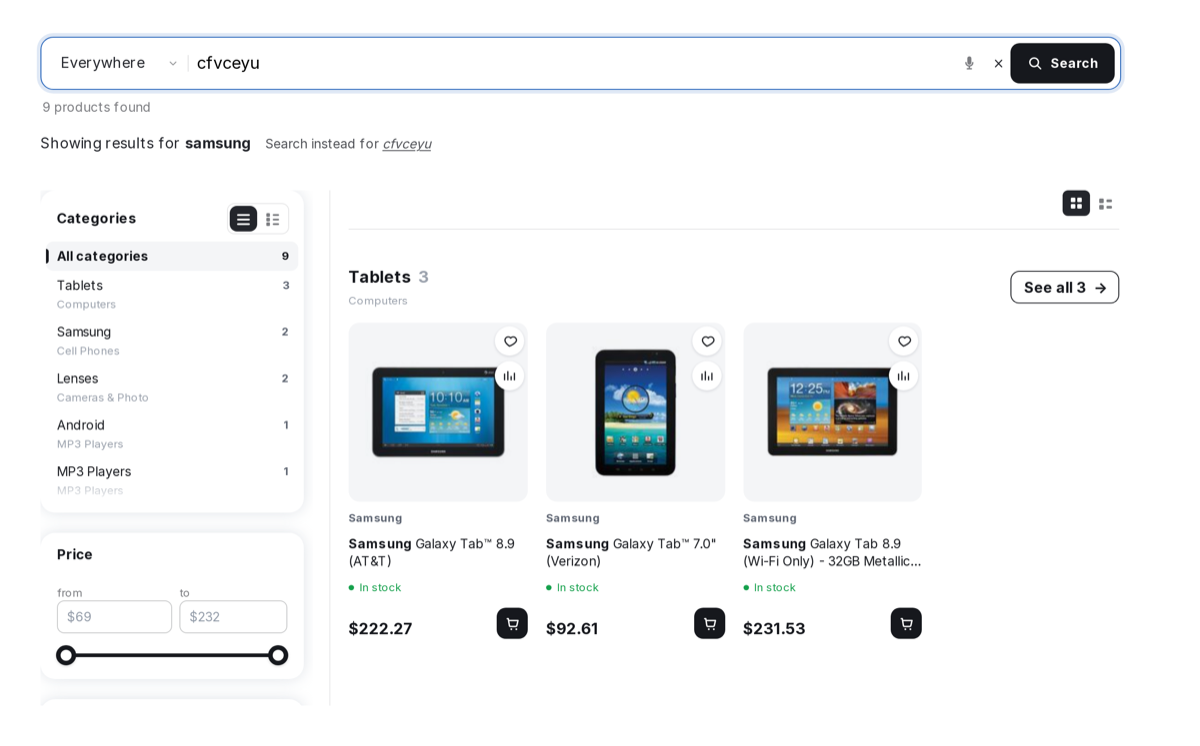Switch categories to tree view

tap(272, 219)
